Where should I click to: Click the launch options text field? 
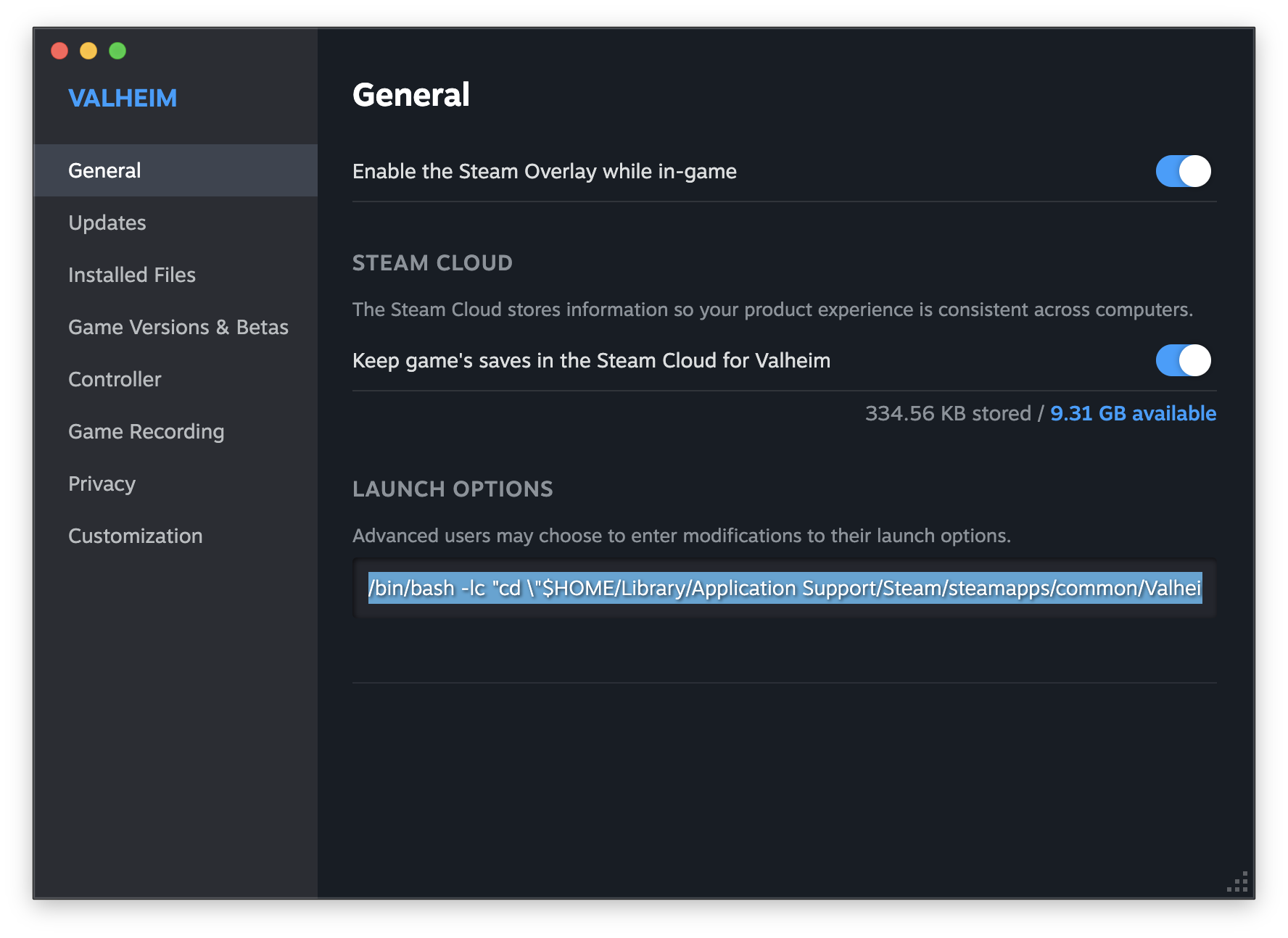click(x=785, y=588)
